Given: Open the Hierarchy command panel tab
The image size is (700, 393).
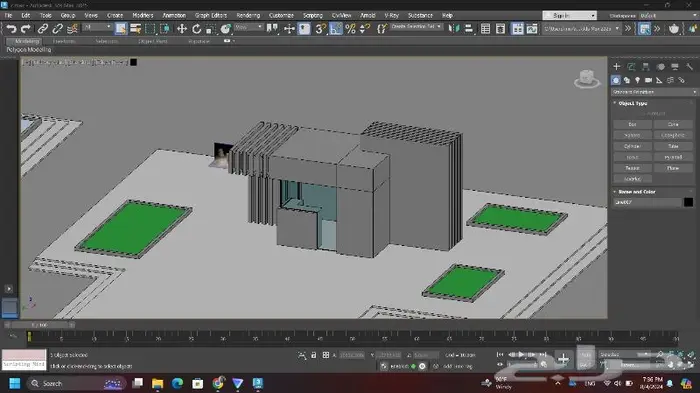Looking at the screenshot, I should (x=646, y=67).
